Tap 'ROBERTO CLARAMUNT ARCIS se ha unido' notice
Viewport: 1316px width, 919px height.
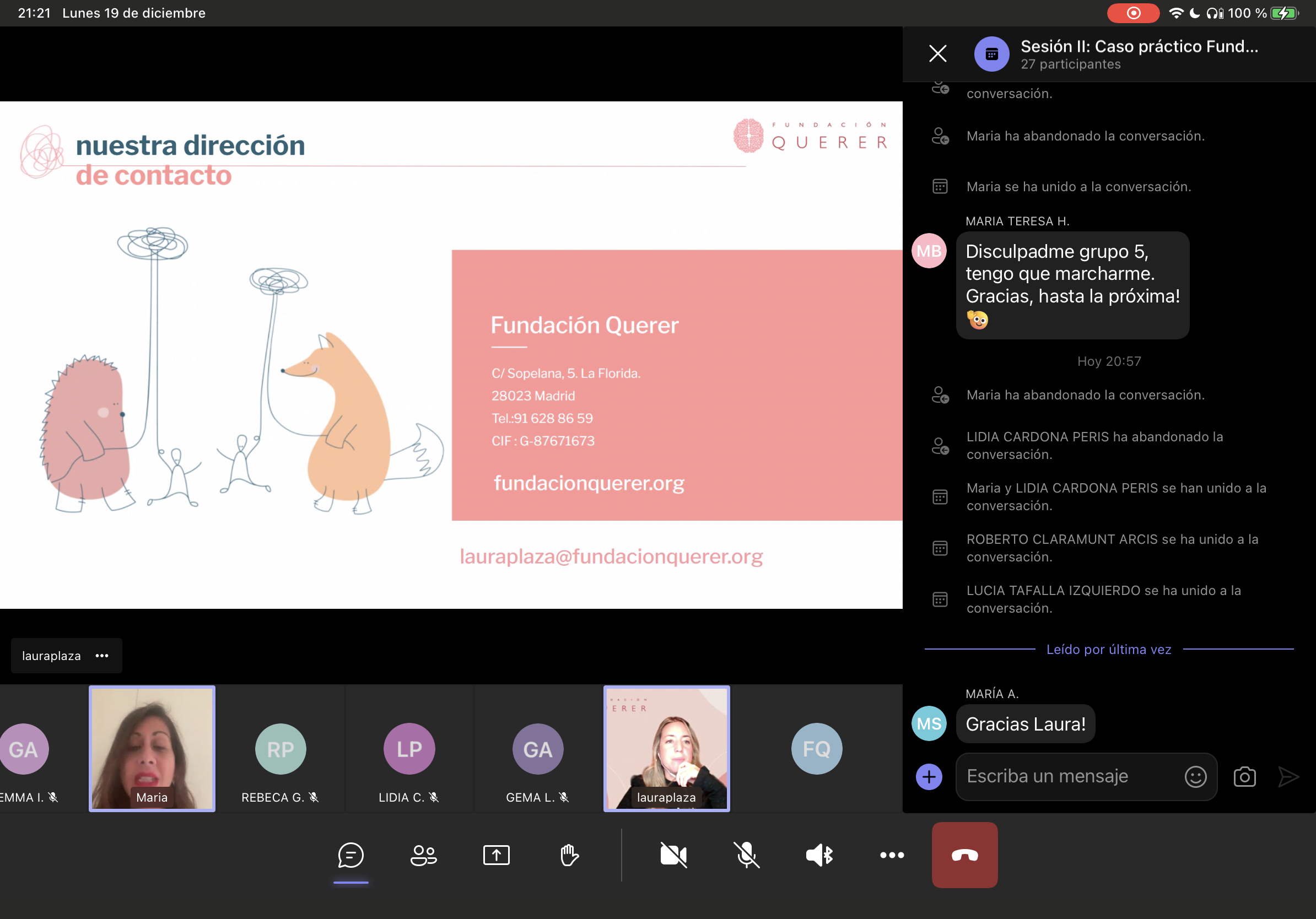click(x=1112, y=548)
